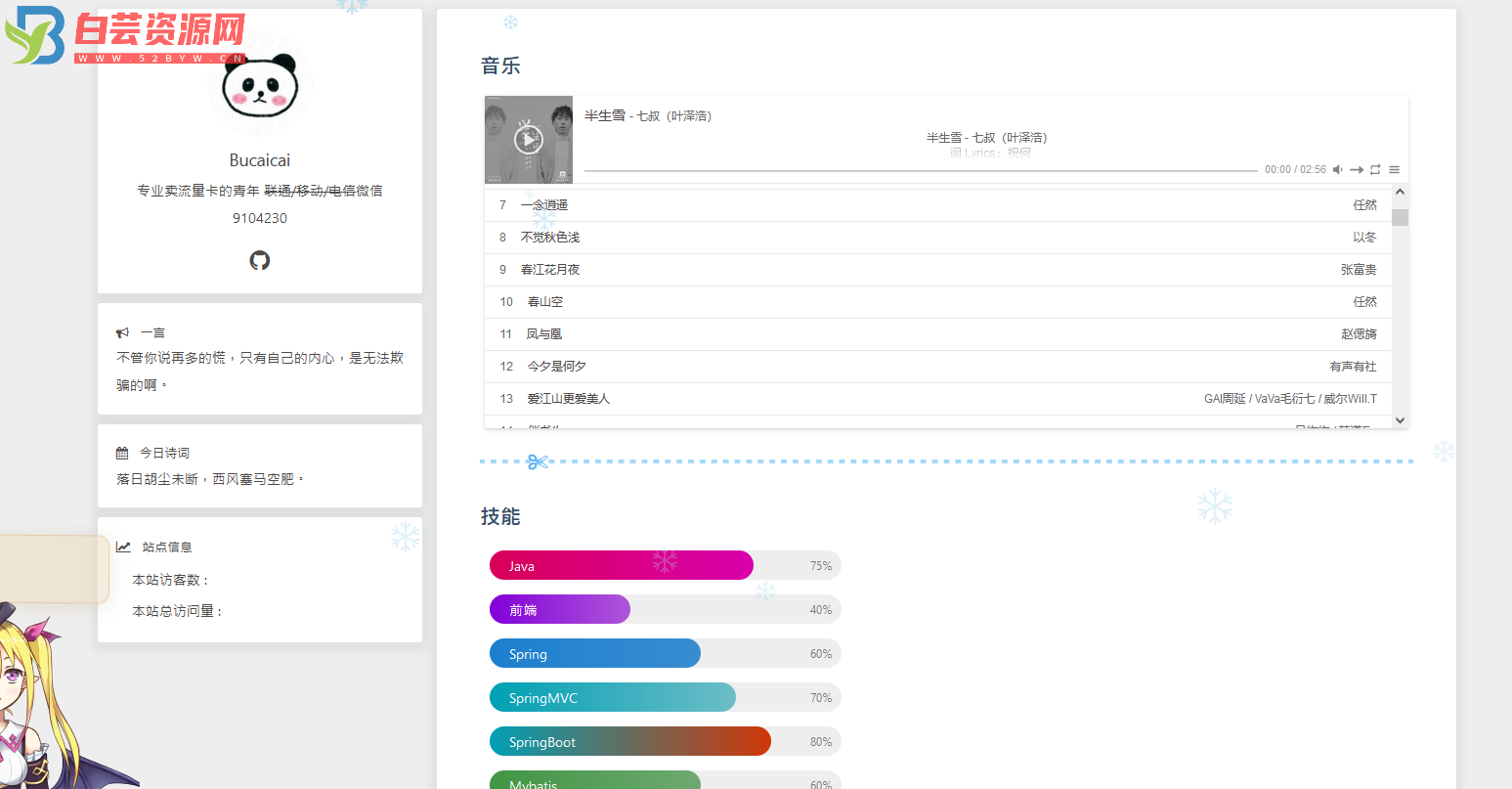The width and height of the screenshot is (1512, 789).
Task: Click the artist name 有声有社
Action: pos(1353,367)
